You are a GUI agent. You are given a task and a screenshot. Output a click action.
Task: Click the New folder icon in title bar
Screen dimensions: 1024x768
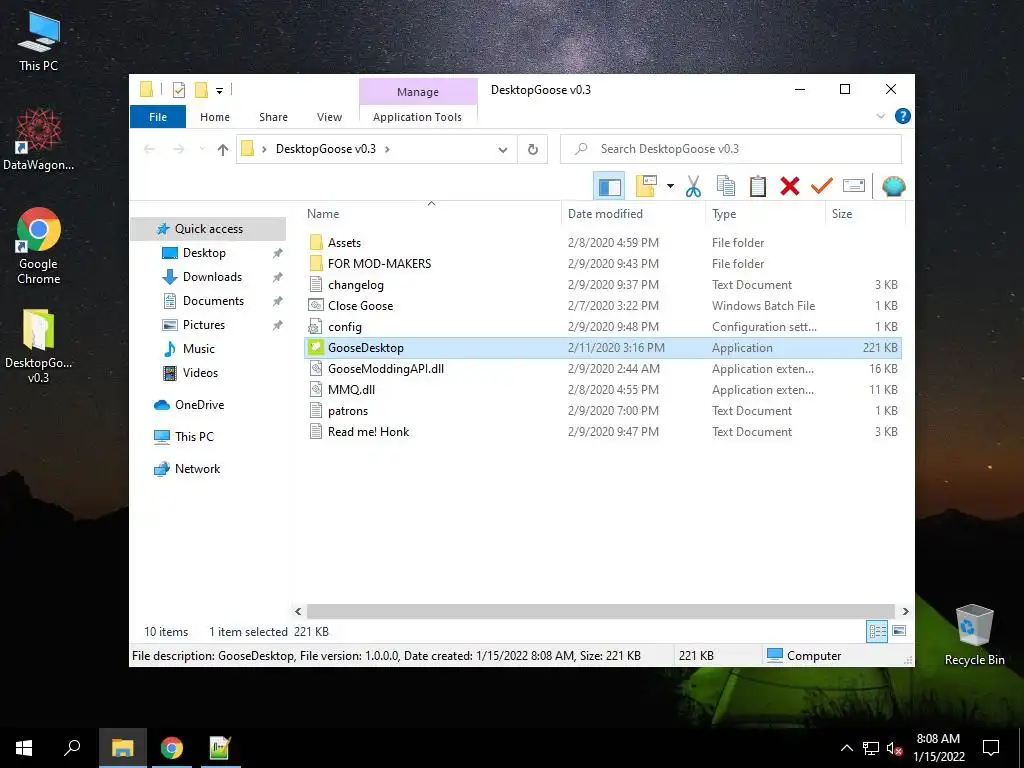[x=201, y=90]
